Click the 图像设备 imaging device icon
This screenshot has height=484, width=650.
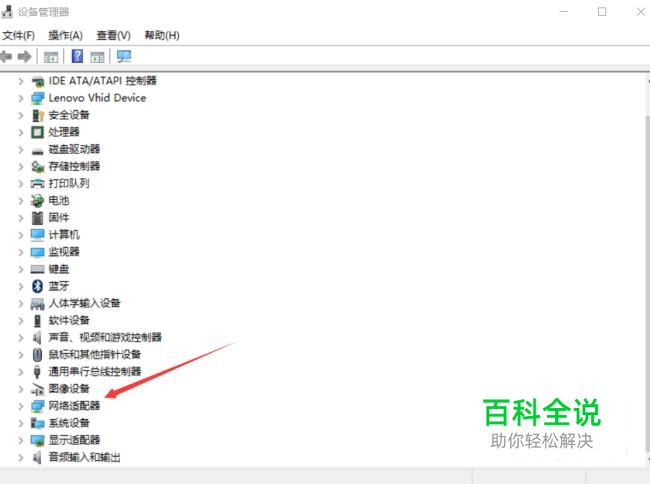tap(38, 389)
